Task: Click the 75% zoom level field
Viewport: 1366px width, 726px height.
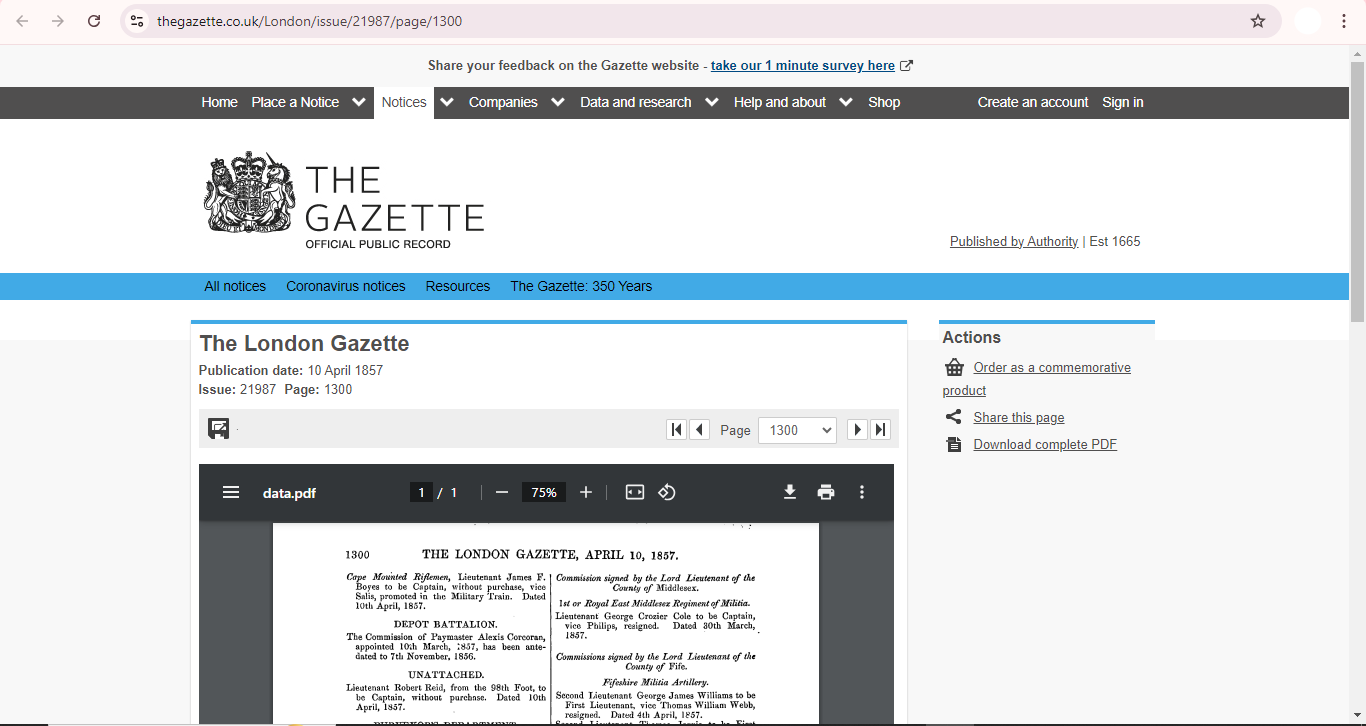Action: [544, 492]
